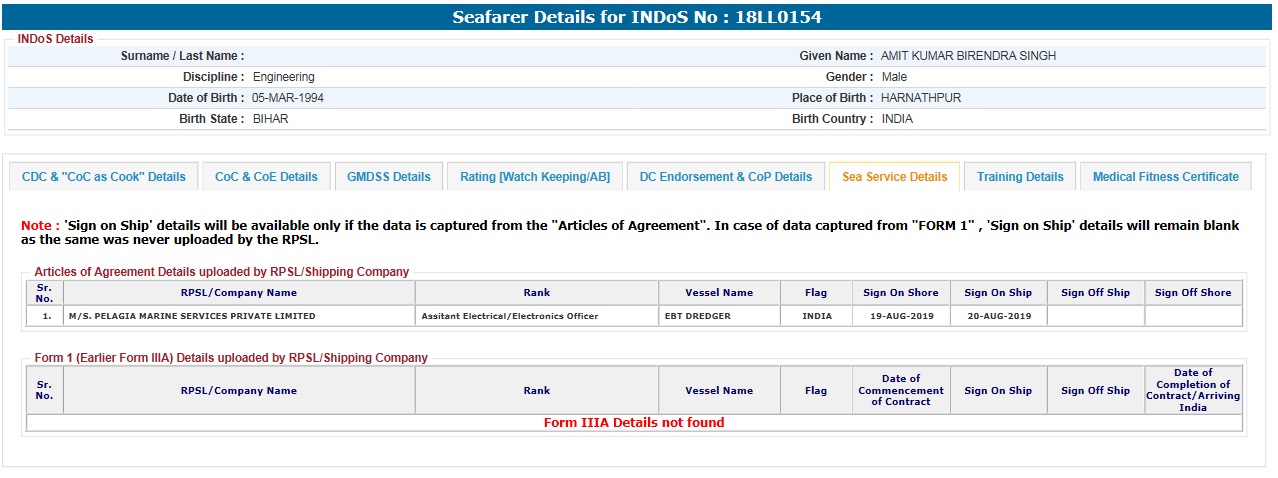Click the given name AMIT KUMAR BIRENDRA SINGH
The width and height of the screenshot is (1278, 478).
tap(968, 56)
